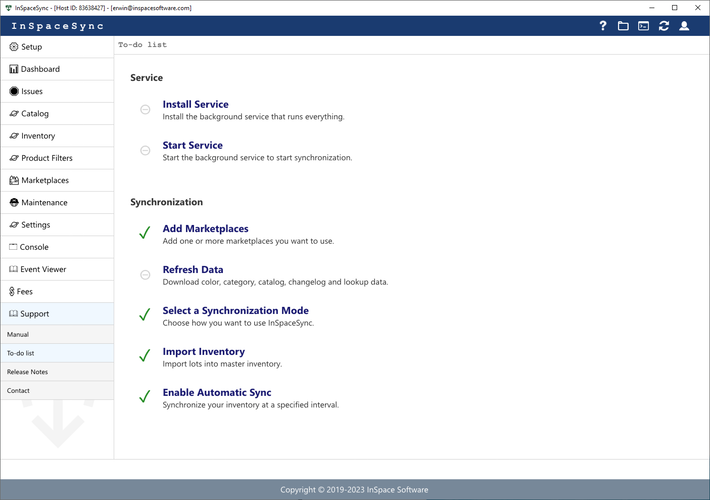Select Release Notes submenu item
710x500 pixels.
tap(28, 372)
